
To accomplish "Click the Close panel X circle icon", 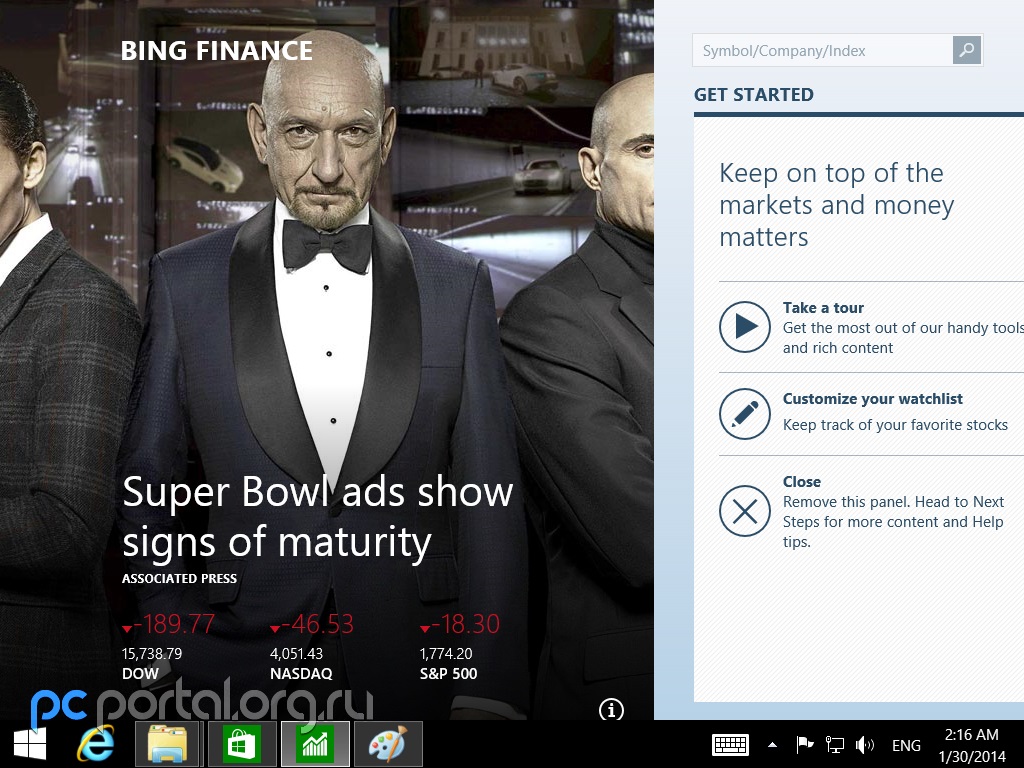I will pyautogui.click(x=744, y=512).
